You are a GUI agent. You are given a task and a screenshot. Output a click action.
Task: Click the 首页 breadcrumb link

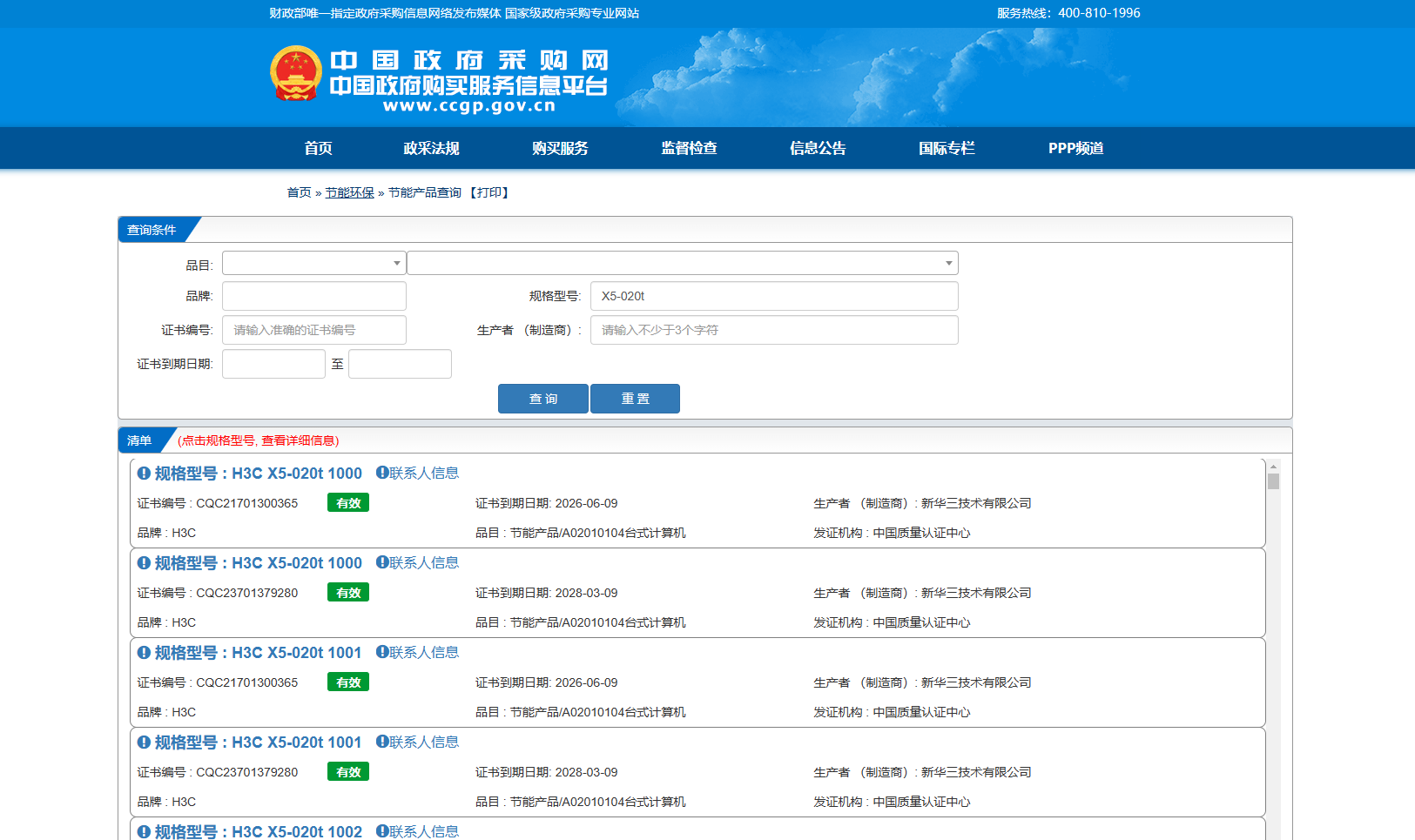pos(299,192)
